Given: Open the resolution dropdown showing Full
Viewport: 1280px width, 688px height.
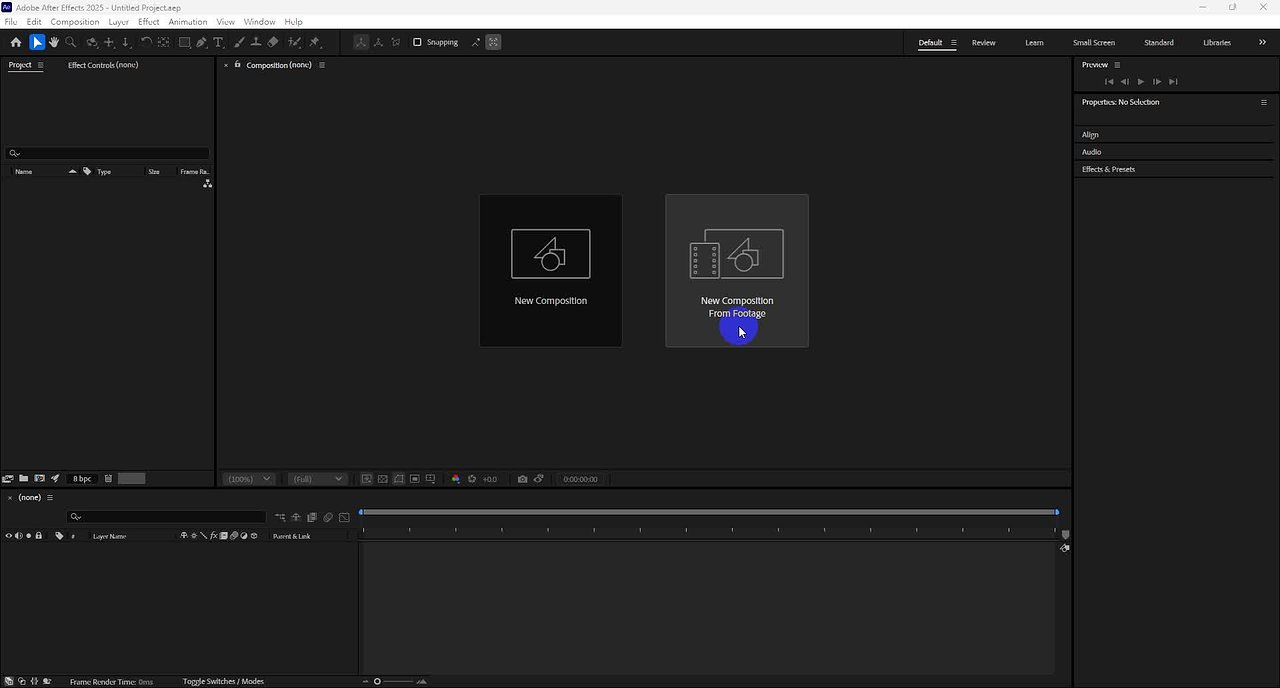Looking at the screenshot, I should 317,479.
